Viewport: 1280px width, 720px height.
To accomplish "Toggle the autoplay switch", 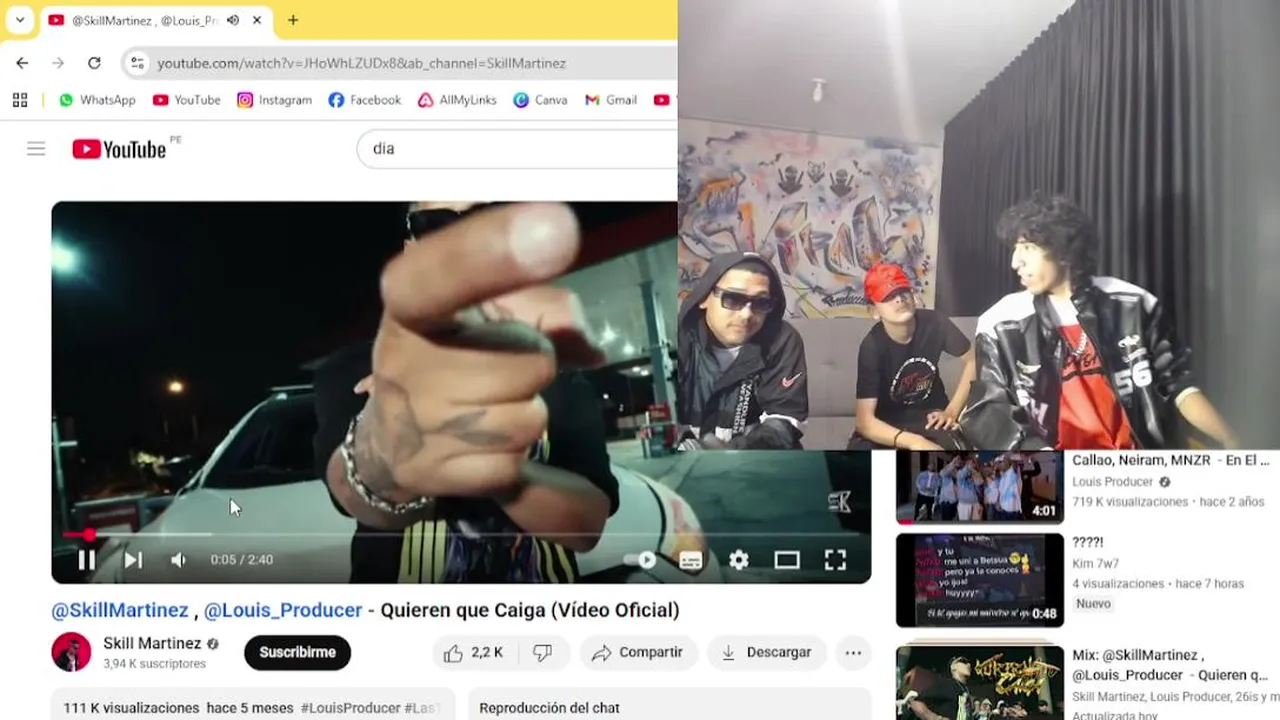I will (641, 560).
